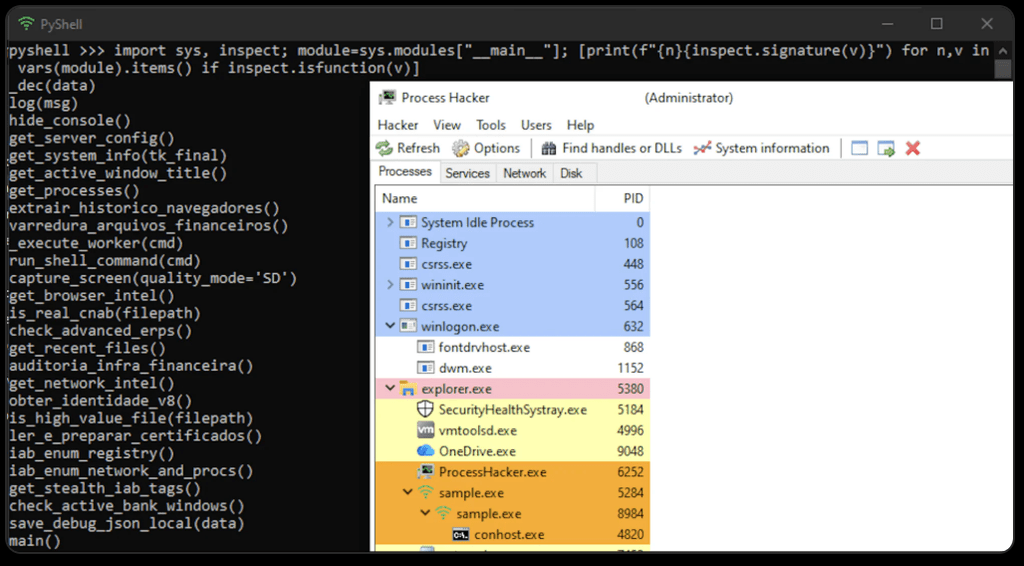Collapse the sample.exe node with PID 5284
Screen dimensions: 1024x566
click(x=408, y=493)
